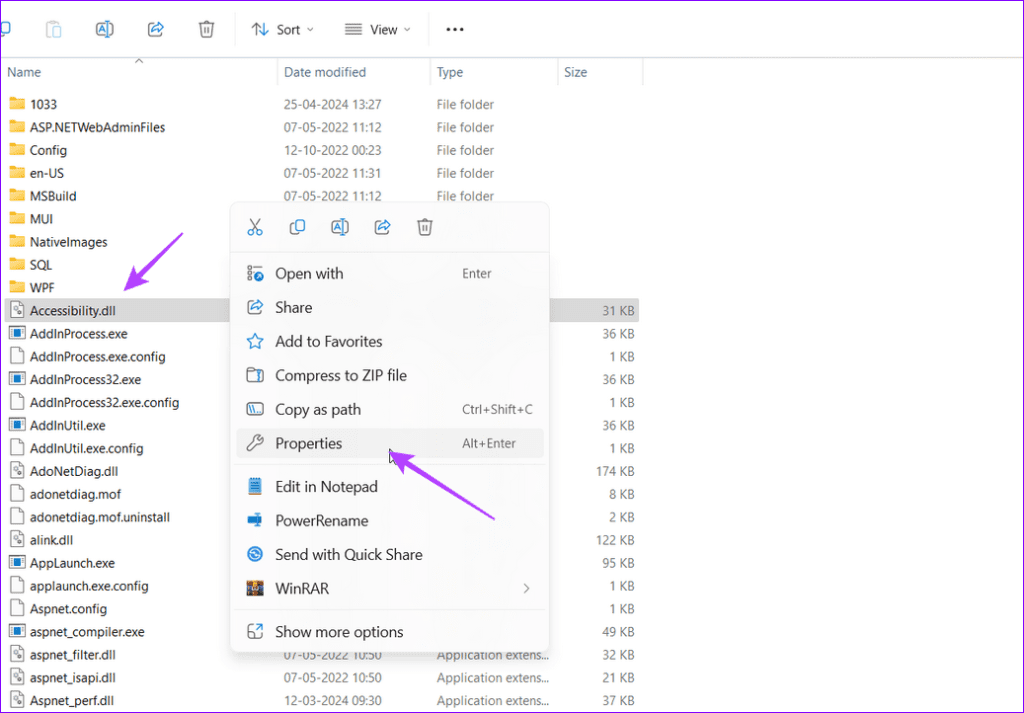Click the Delete icon in the context menu
This screenshot has width=1024, height=713.
pos(424,227)
